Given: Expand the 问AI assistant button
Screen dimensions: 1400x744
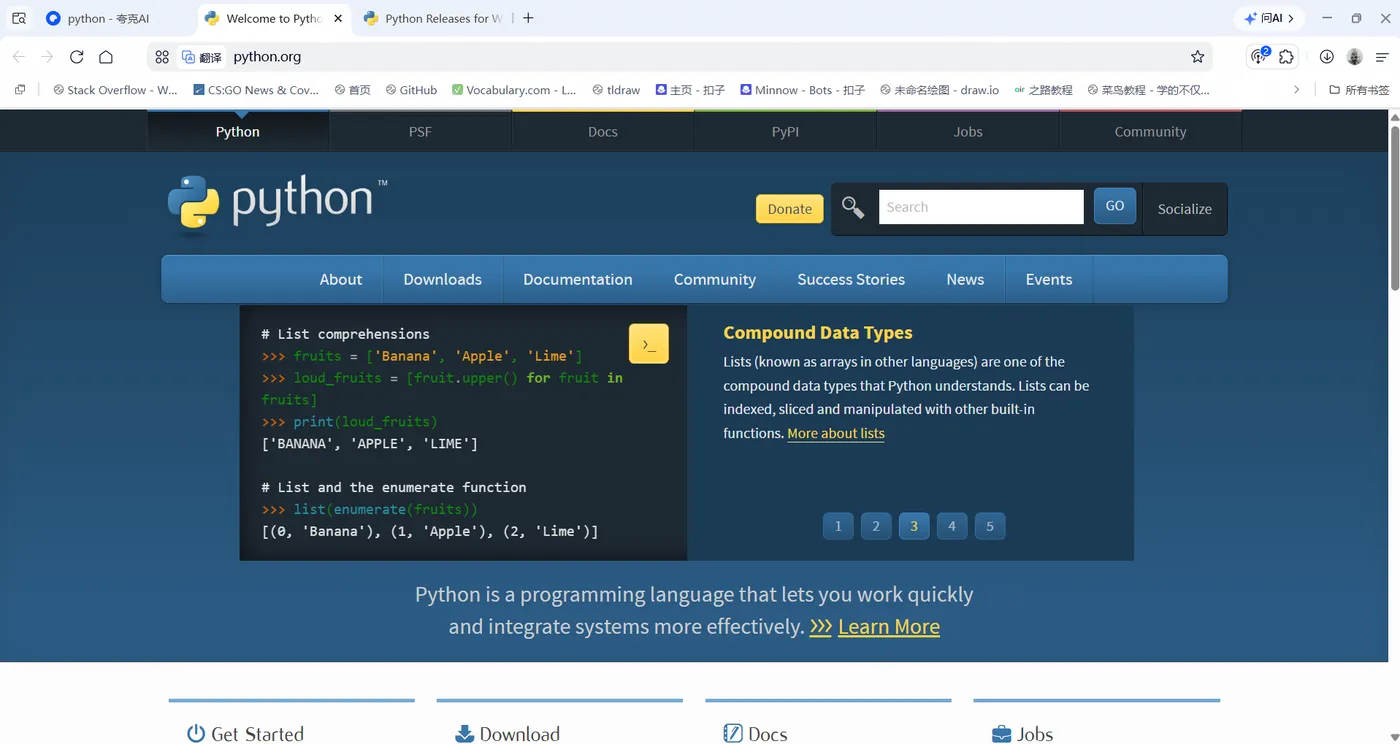Looking at the screenshot, I should click(1269, 18).
